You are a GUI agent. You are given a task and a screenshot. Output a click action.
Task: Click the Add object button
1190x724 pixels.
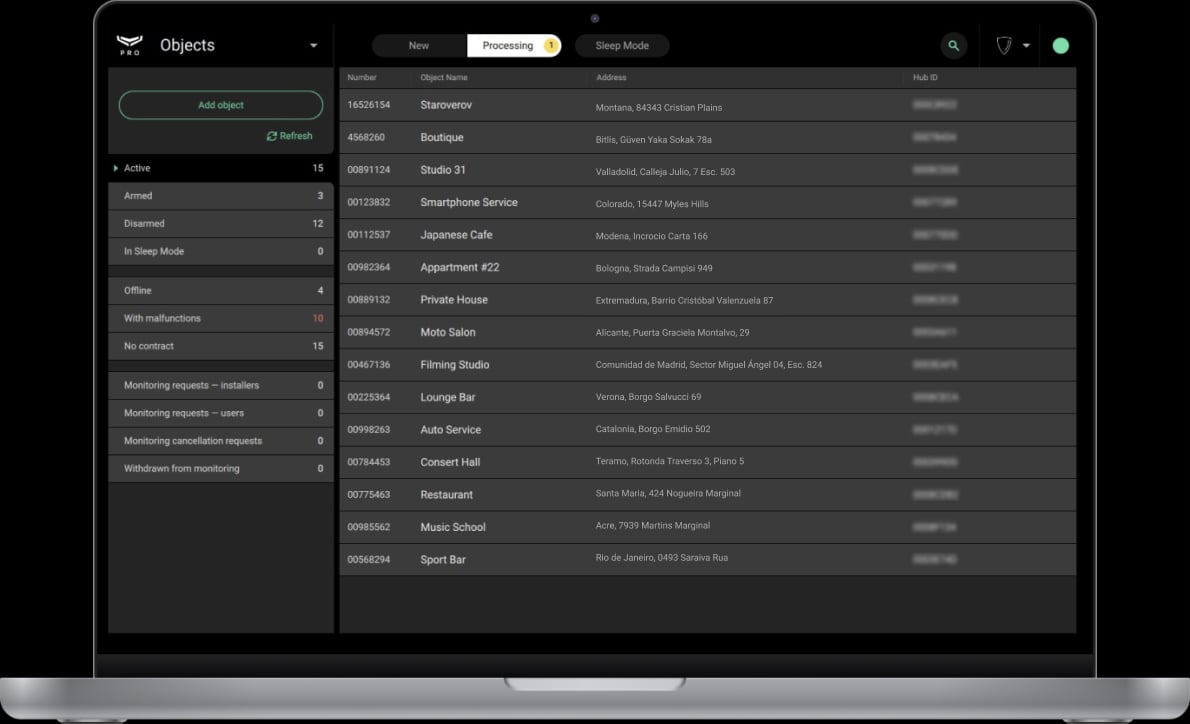click(220, 104)
